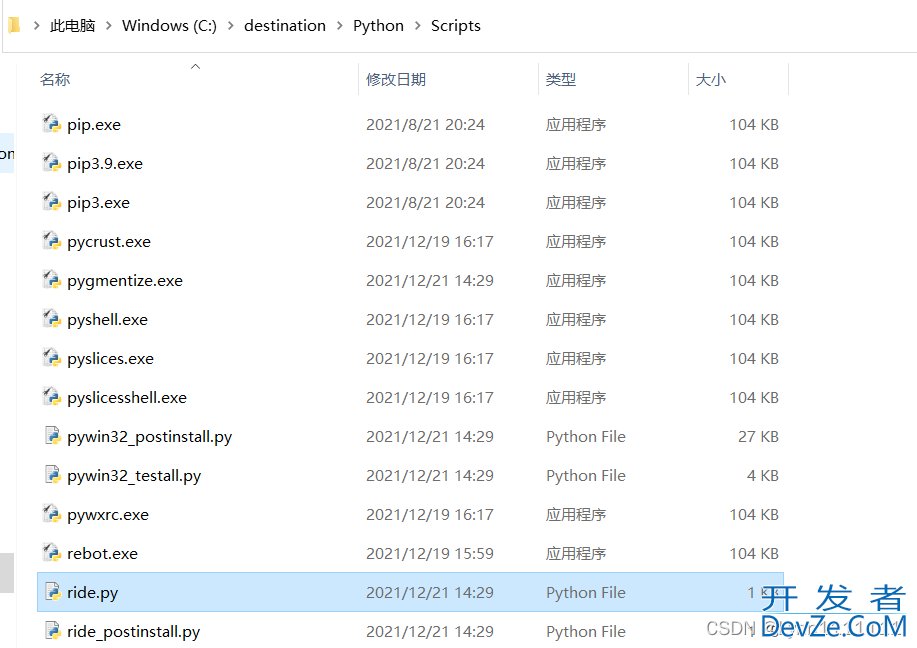Expand chevron after Windows (C:) breadcrumb
The image size is (917, 648).
coord(230,26)
